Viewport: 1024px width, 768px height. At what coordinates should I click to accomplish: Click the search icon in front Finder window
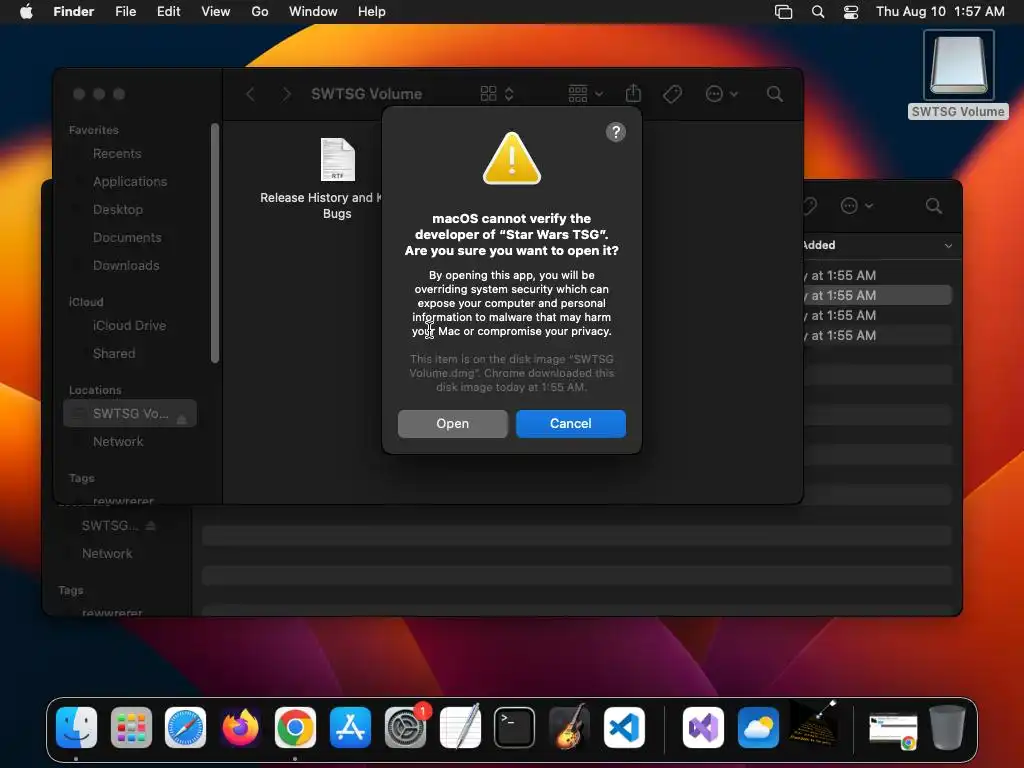(x=775, y=94)
